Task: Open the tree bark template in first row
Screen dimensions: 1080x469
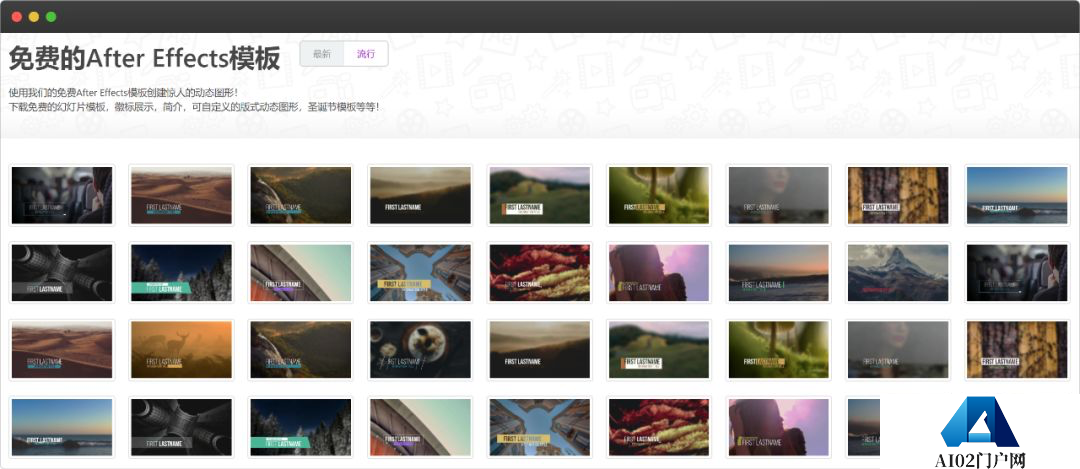Action: tap(898, 195)
